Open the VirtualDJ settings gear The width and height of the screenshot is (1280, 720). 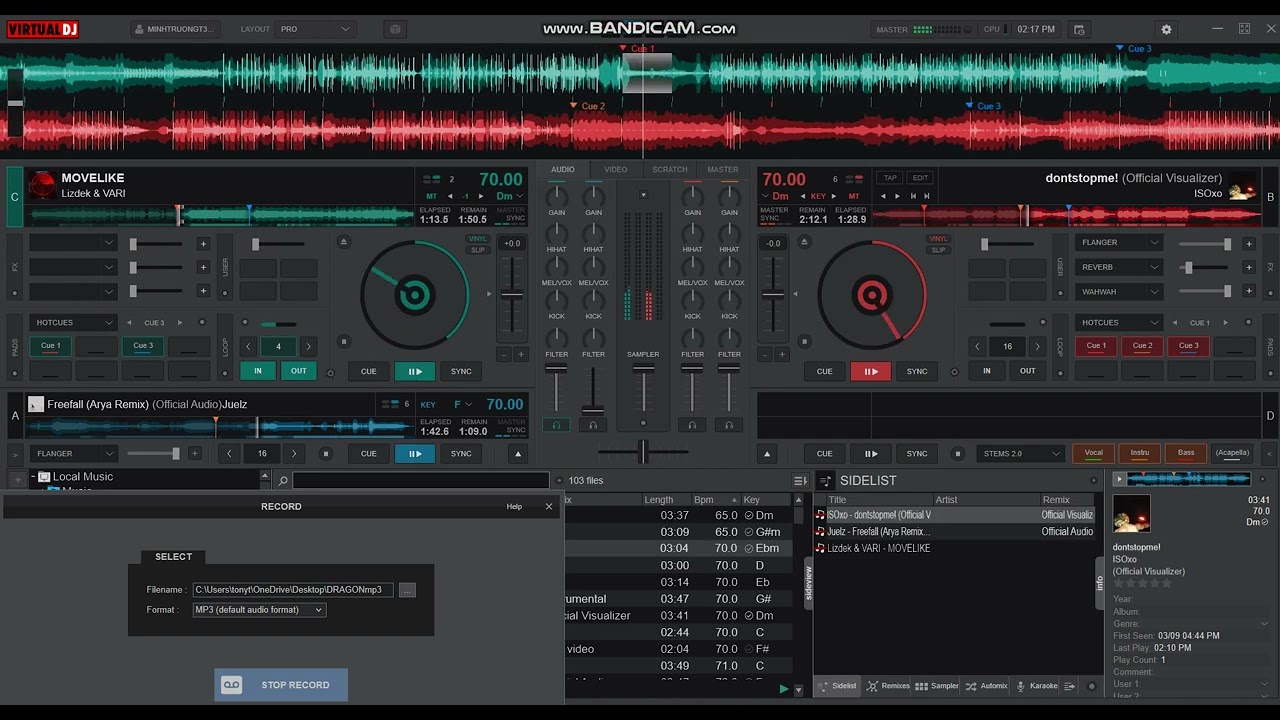click(x=1166, y=29)
